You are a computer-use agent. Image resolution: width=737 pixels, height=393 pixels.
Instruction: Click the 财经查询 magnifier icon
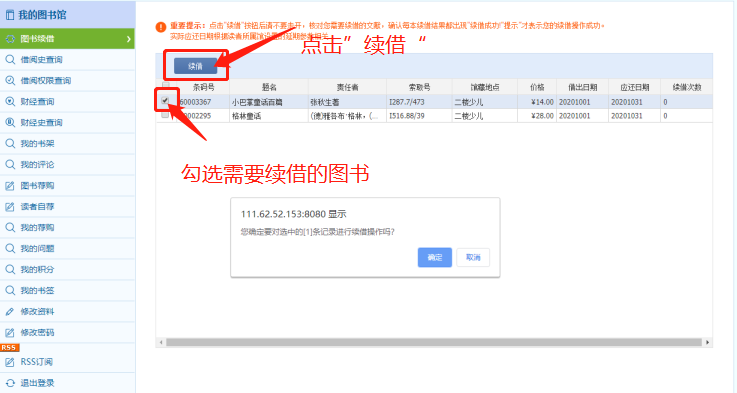(x=10, y=102)
